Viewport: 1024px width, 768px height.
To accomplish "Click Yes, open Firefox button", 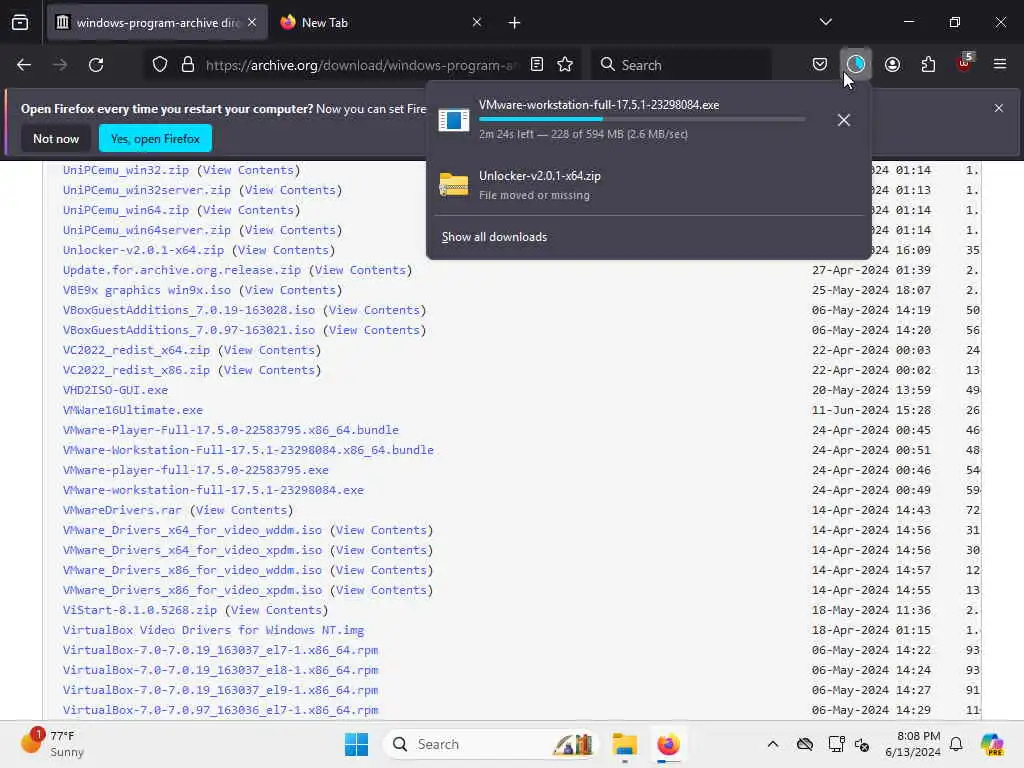I will tap(155, 139).
